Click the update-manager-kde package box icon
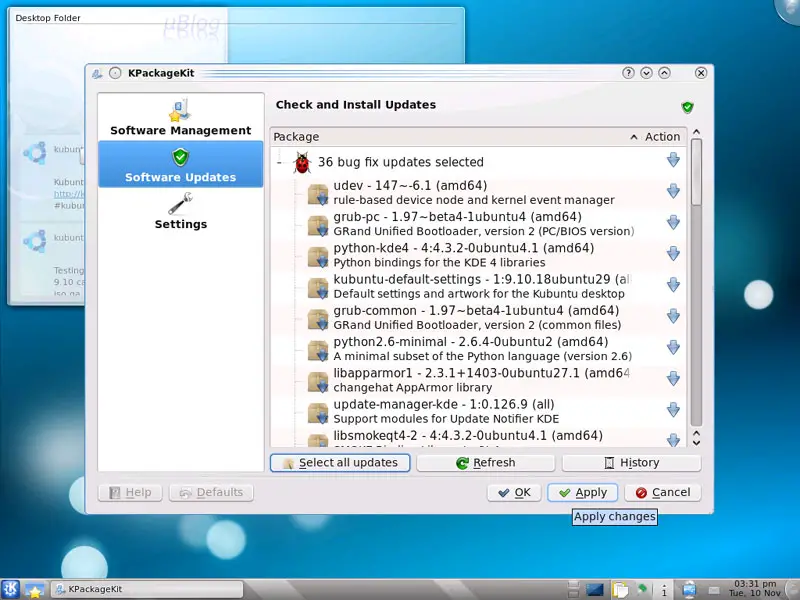The image size is (800, 600). [x=318, y=413]
